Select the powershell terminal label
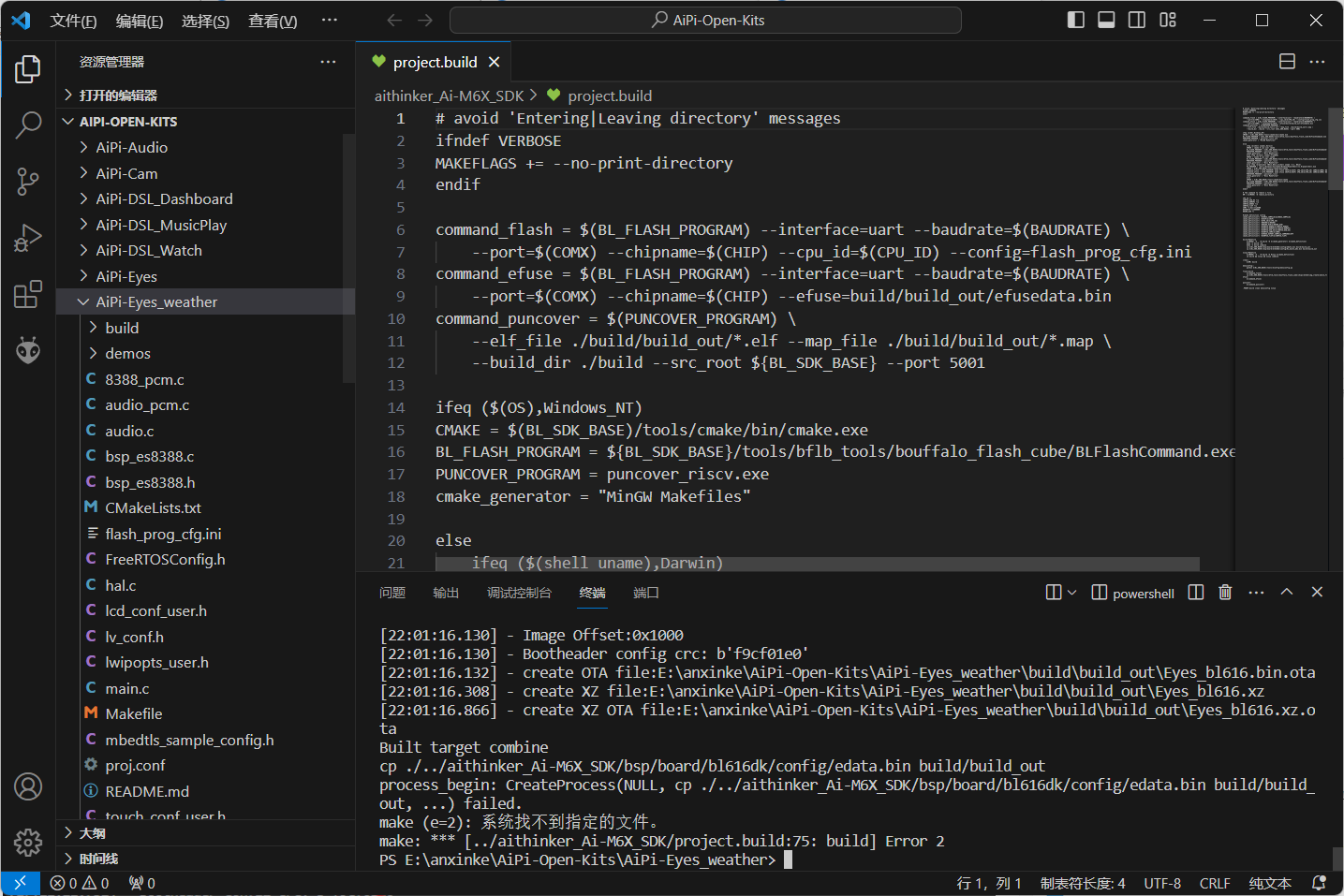This screenshot has height=896, width=1344. pyautogui.click(x=1132, y=593)
